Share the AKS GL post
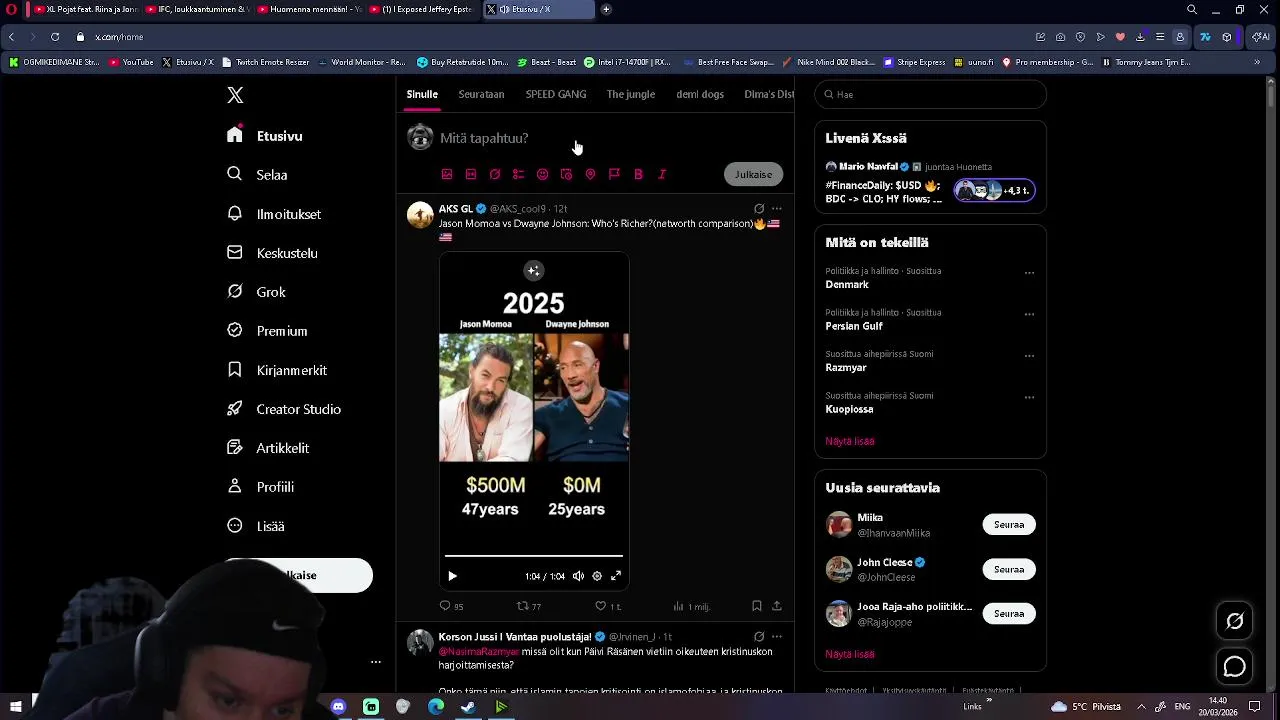This screenshot has height=720, width=1280. tap(777, 606)
